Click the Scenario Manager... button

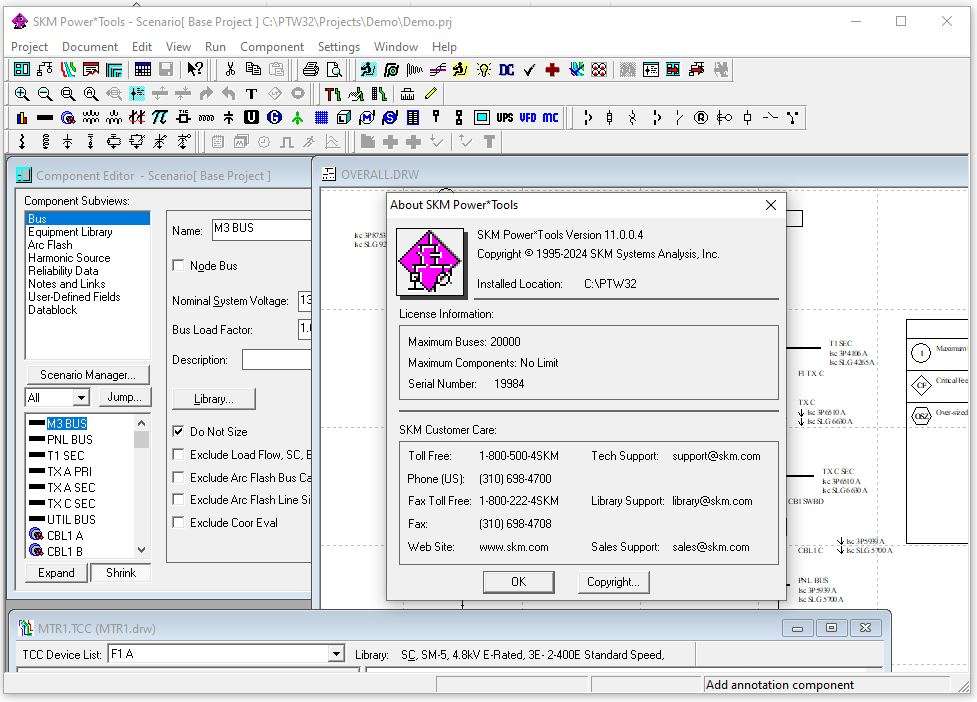88,374
